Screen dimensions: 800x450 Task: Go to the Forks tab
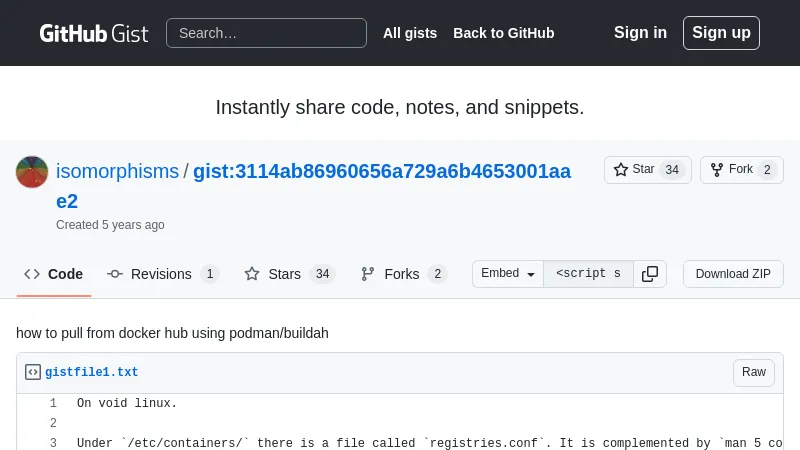pyautogui.click(x=403, y=274)
